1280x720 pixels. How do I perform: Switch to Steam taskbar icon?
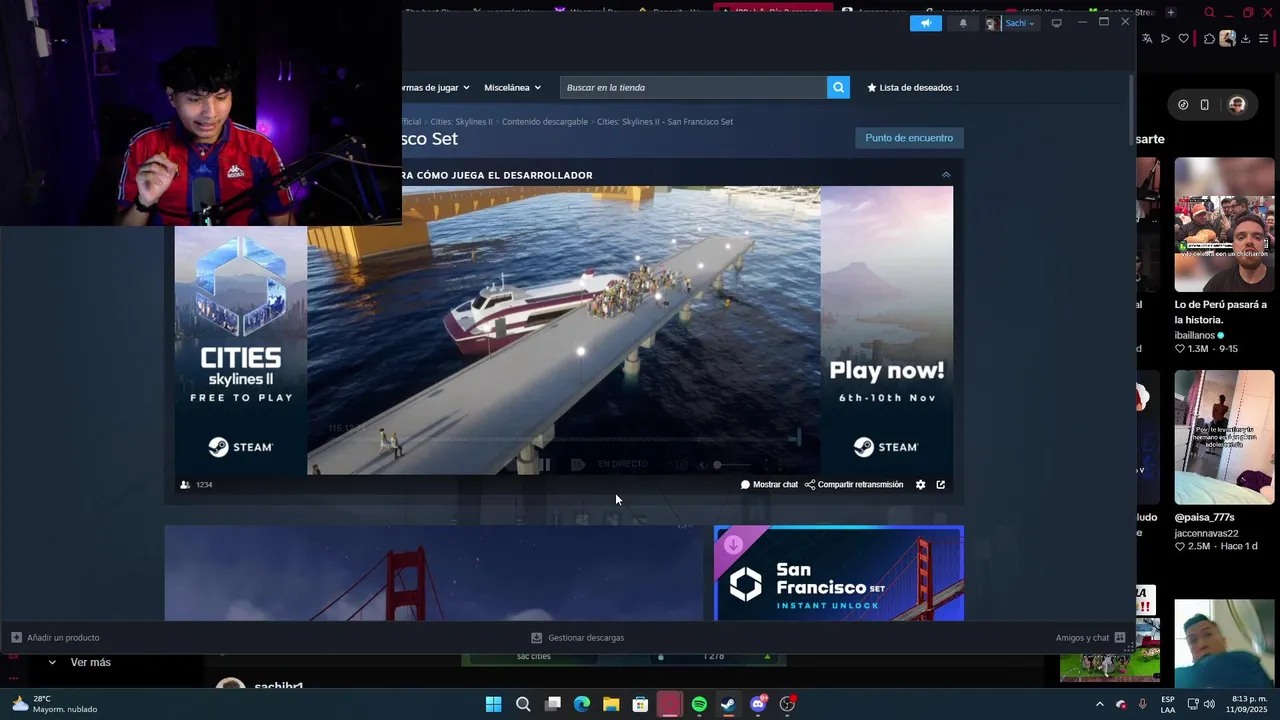point(728,704)
